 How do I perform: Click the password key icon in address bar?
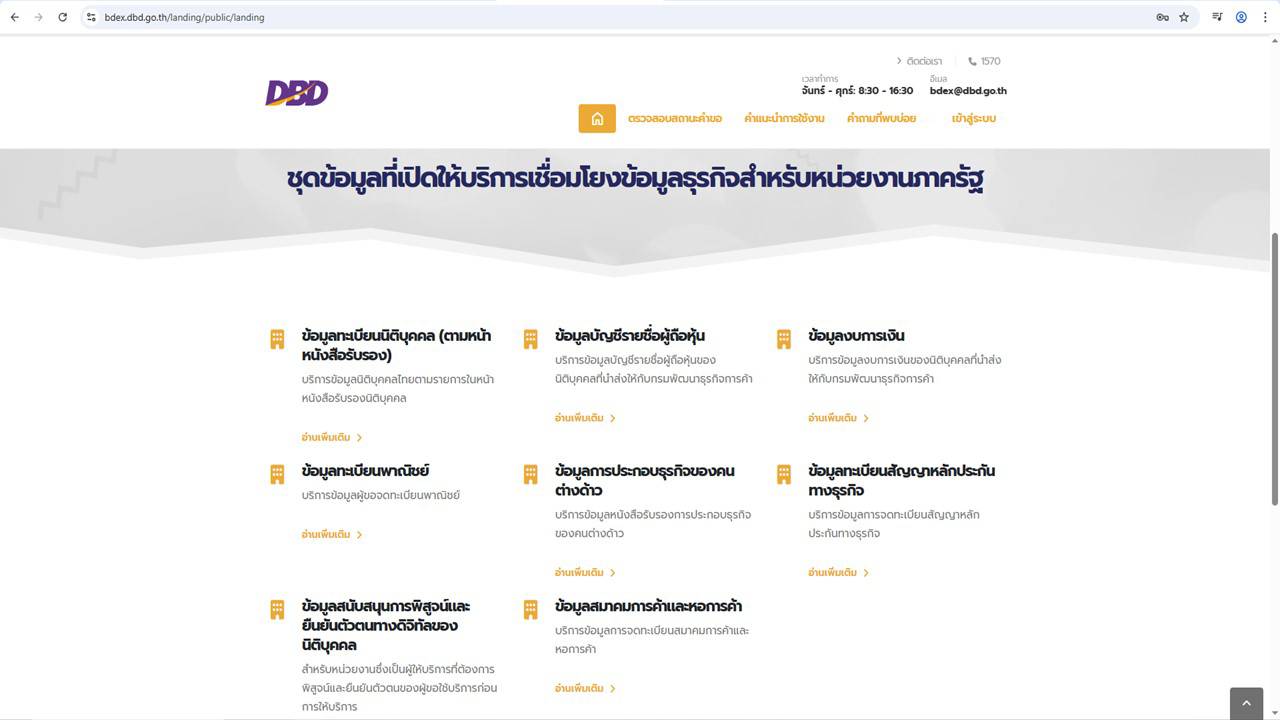point(1162,17)
